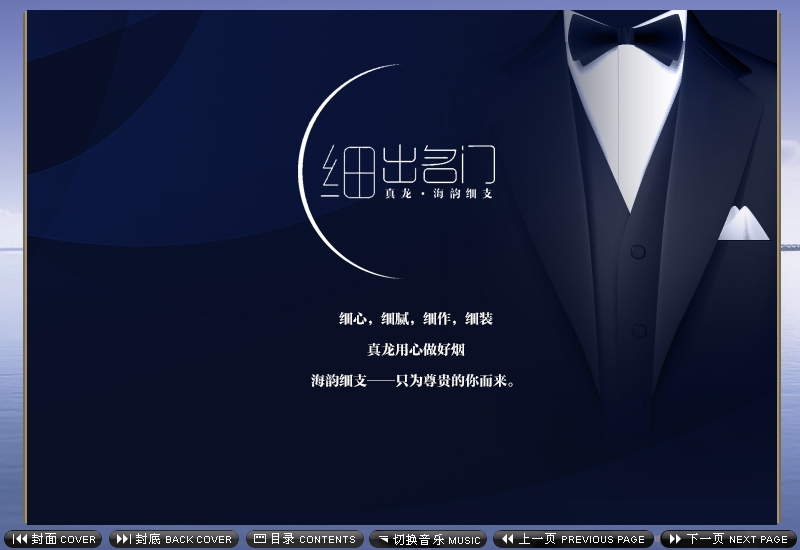Click the text line 细心，细腻，细作，细装
This screenshot has width=800, height=550.
pyautogui.click(x=415, y=319)
